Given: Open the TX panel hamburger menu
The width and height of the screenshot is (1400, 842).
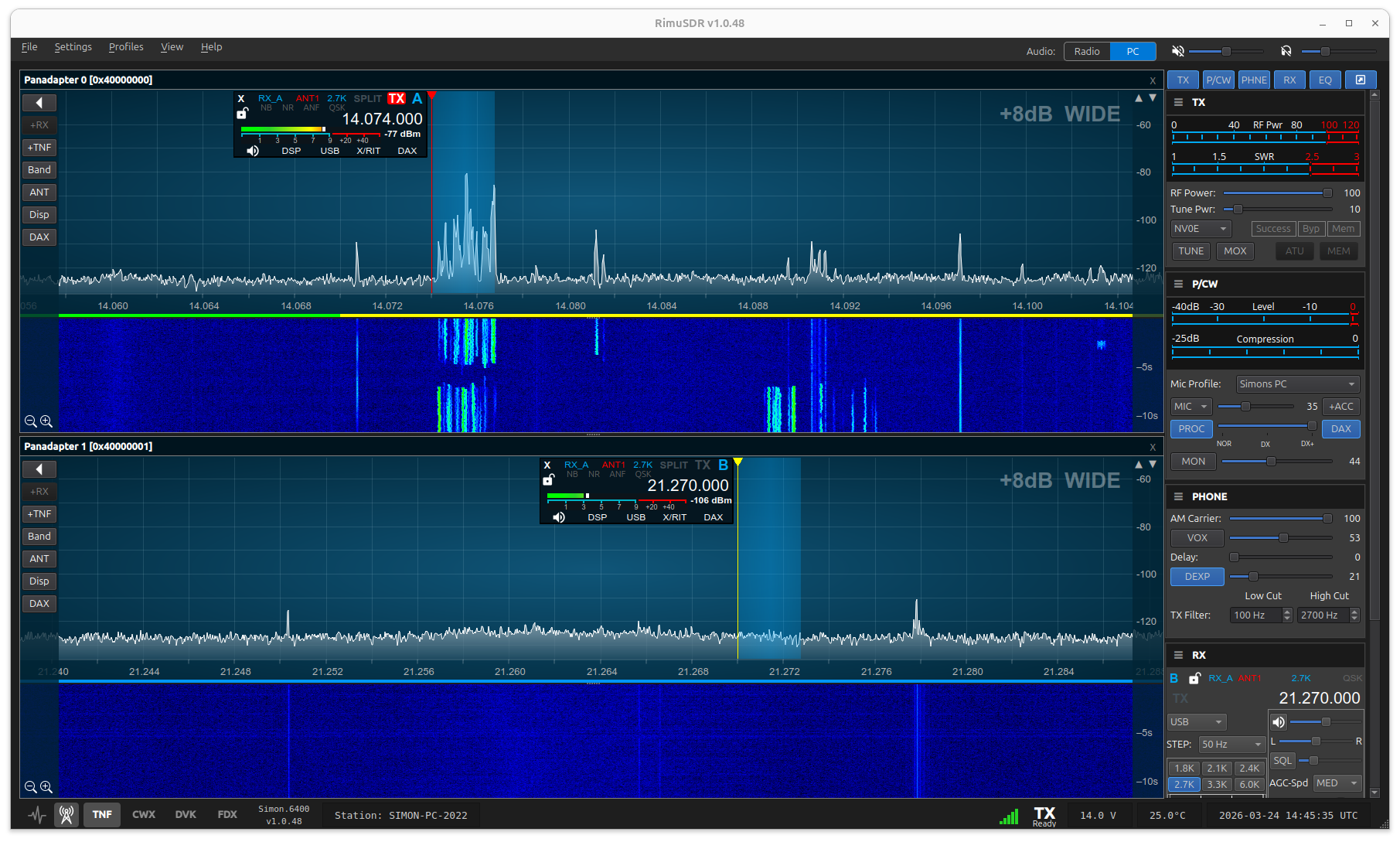Looking at the screenshot, I should [x=1178, y=102].
